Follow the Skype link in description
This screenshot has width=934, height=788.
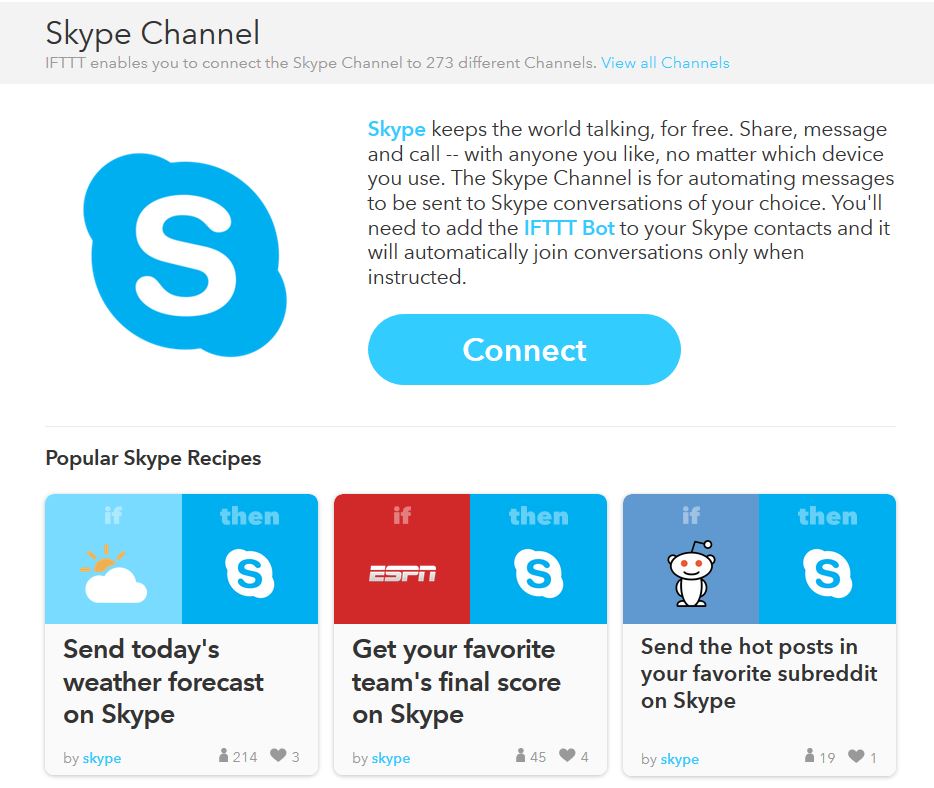[396, 129]
